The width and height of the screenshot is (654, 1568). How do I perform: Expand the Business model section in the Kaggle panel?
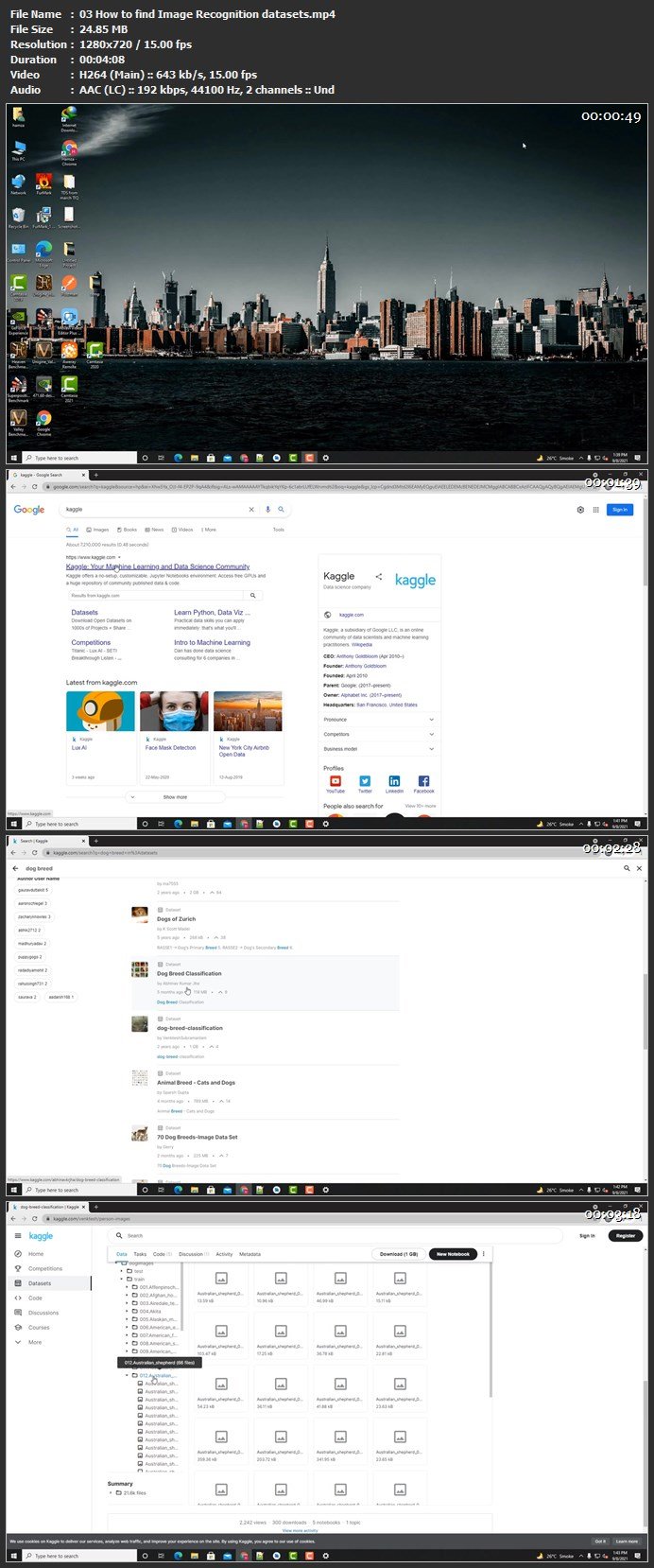[x=378, y=749]
